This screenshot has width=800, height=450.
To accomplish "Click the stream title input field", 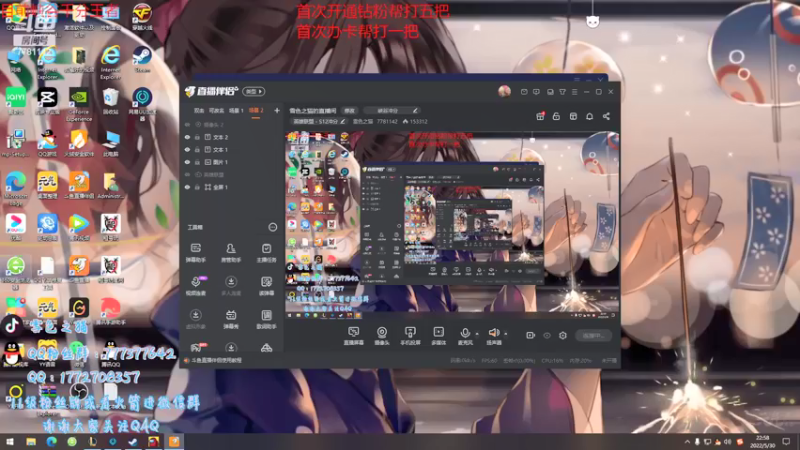I will click(391, 110).
